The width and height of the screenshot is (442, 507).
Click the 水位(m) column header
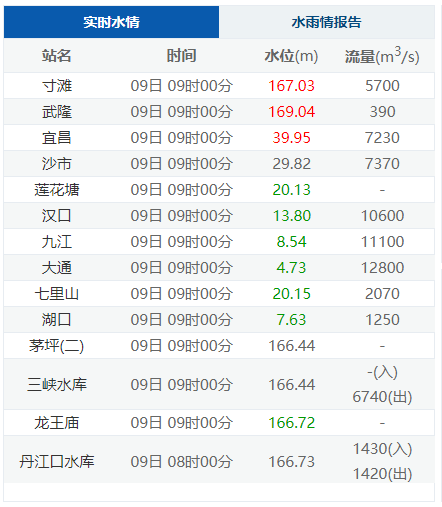coord(291,56)
